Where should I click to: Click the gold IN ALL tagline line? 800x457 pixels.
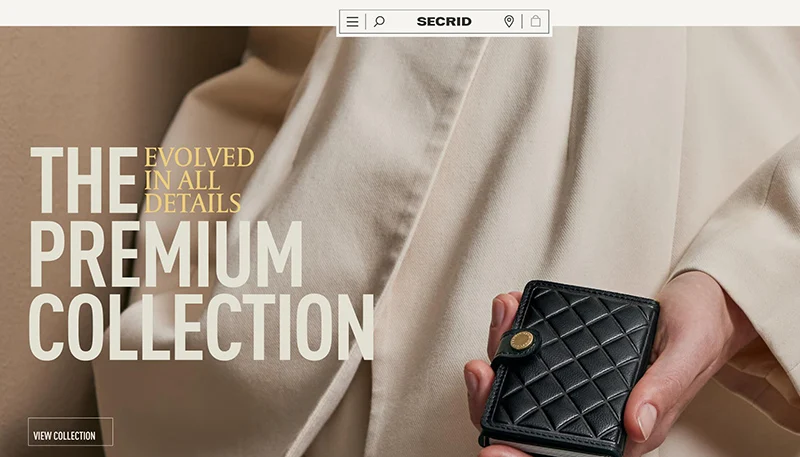[182, 180]
